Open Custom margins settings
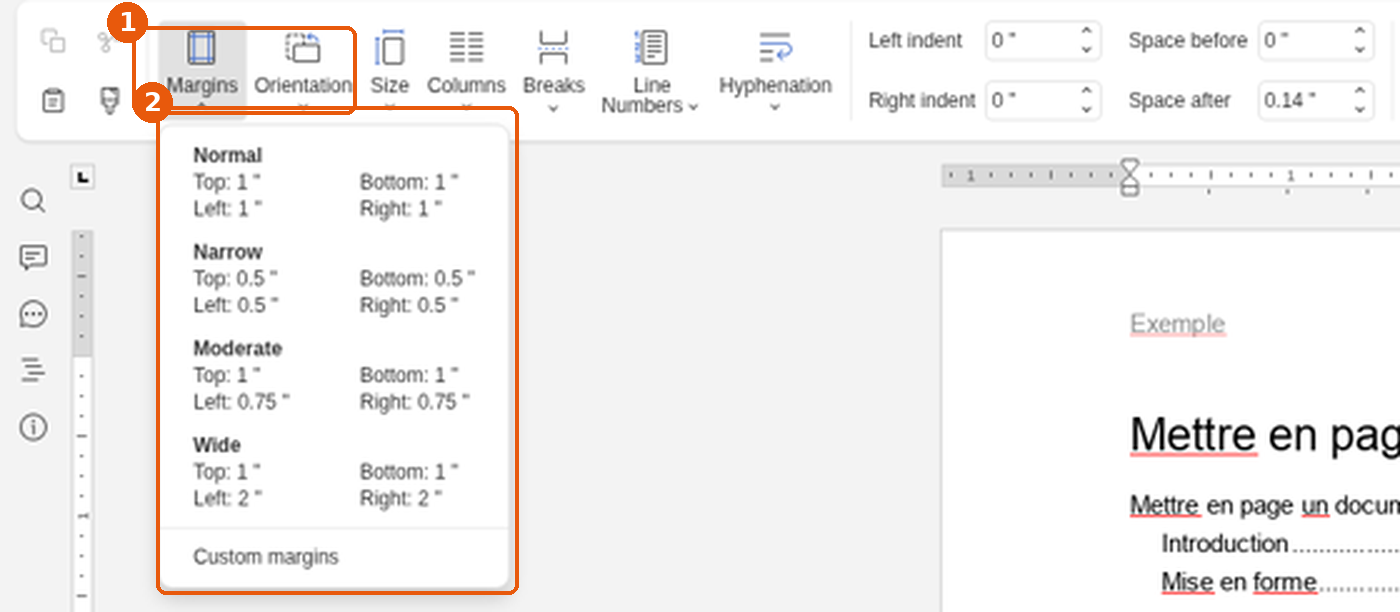Image resolution: width=1400 pixels, height=612 pixels. [334, 557]
